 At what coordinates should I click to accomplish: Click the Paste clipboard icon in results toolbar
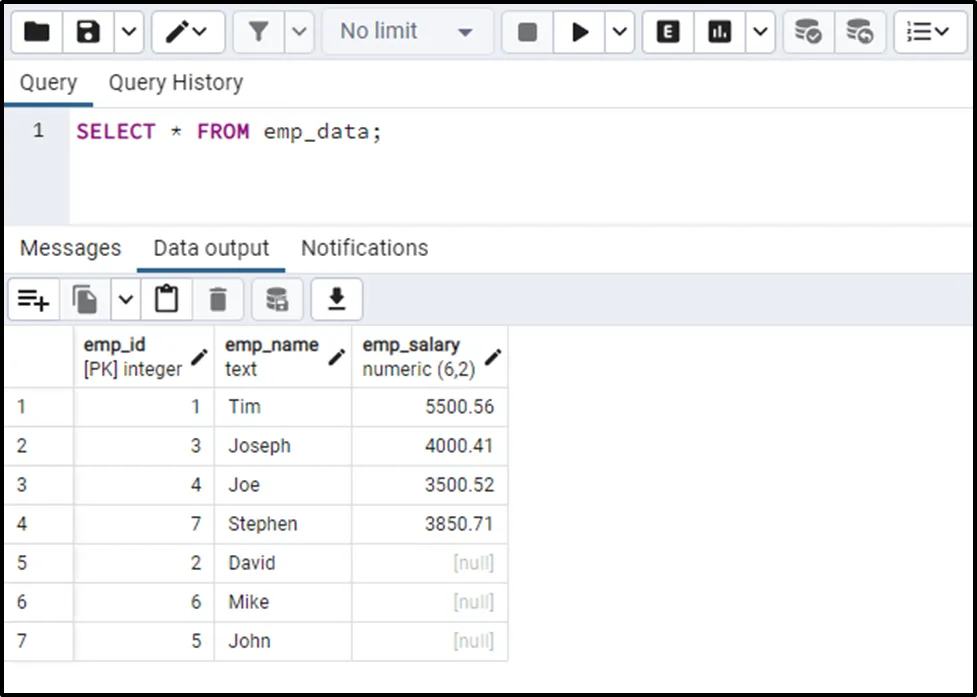click(x=166, y=299)
